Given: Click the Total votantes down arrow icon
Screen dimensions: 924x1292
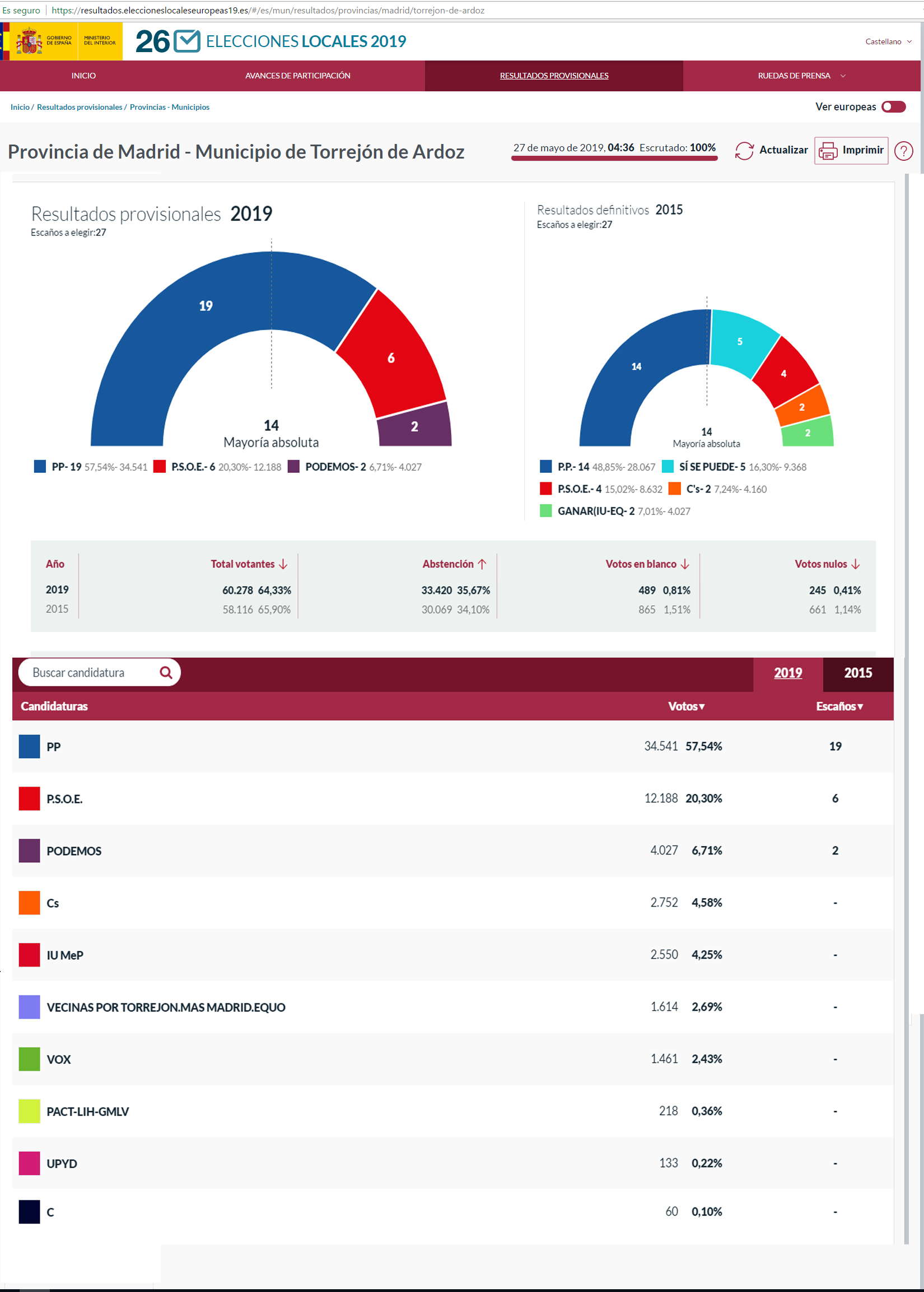Looking at the screenshot, I should pos(283,564).
